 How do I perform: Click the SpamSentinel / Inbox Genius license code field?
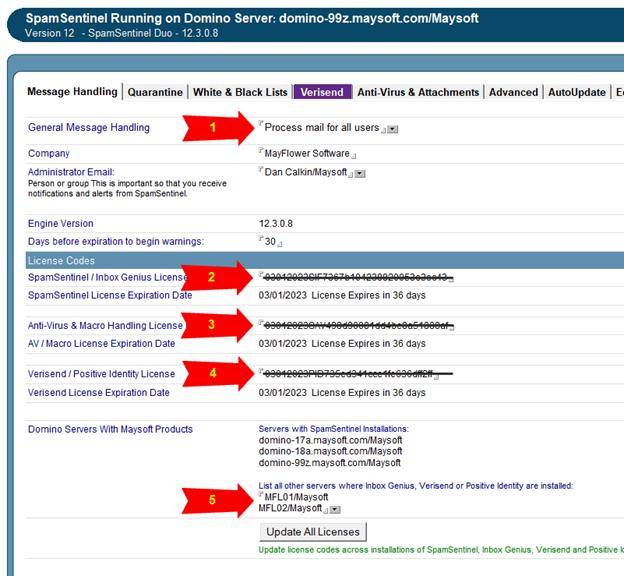tap(356, 277)
